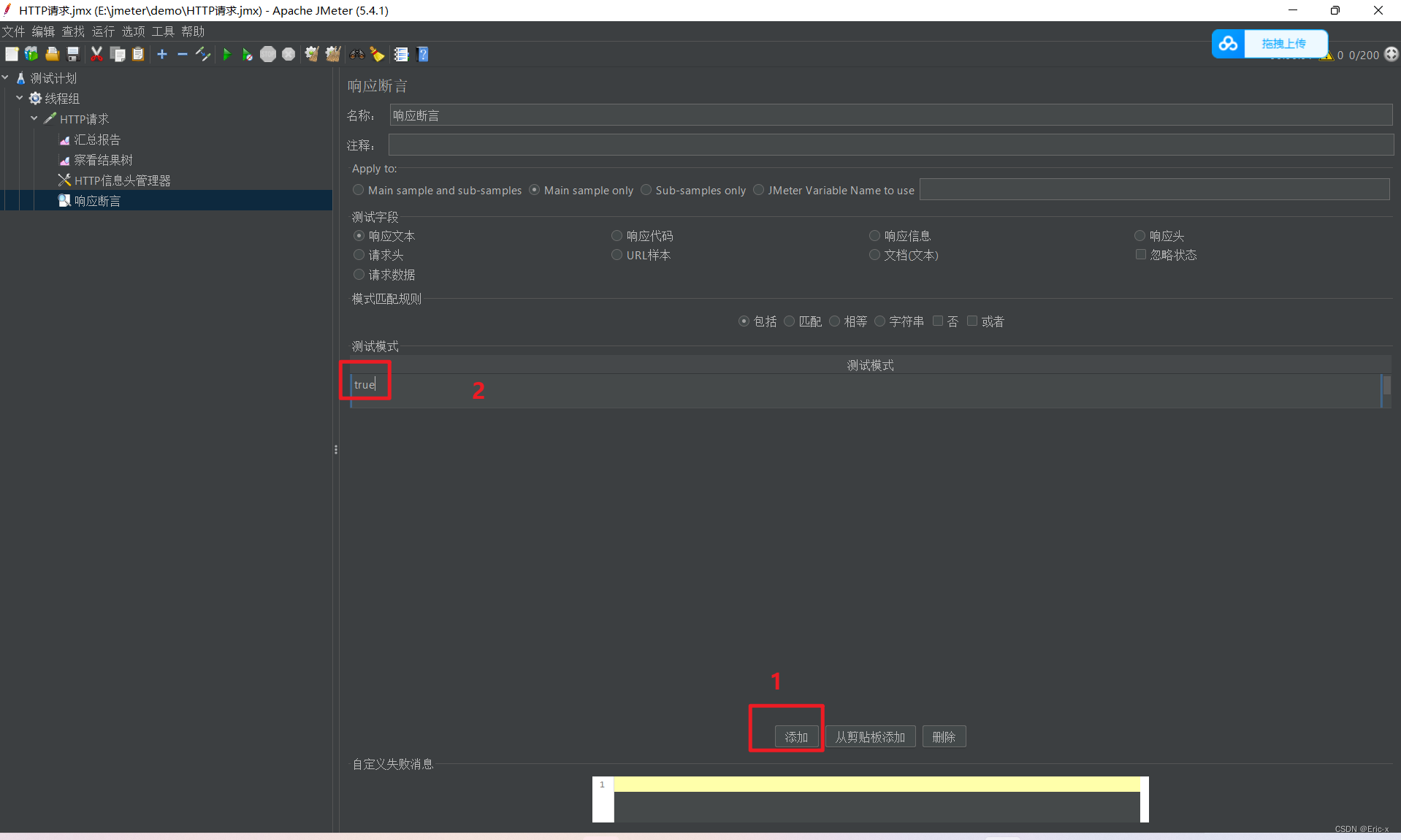Viewport: 1401px width, 840px height.
Task: Click the Shutdown test icon
Action: (289, 54)
